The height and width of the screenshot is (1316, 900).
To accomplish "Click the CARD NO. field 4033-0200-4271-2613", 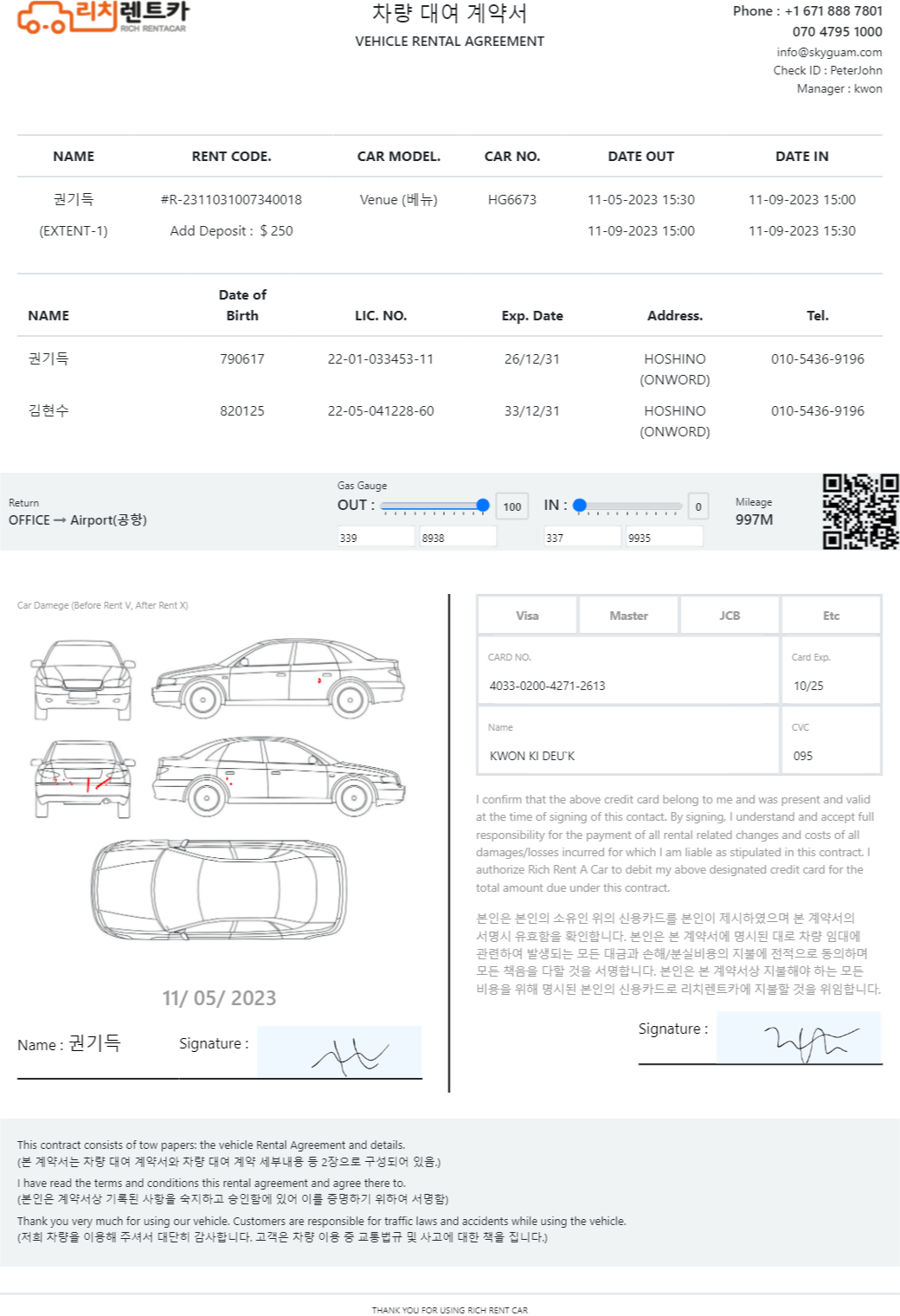I will point(628,670).
